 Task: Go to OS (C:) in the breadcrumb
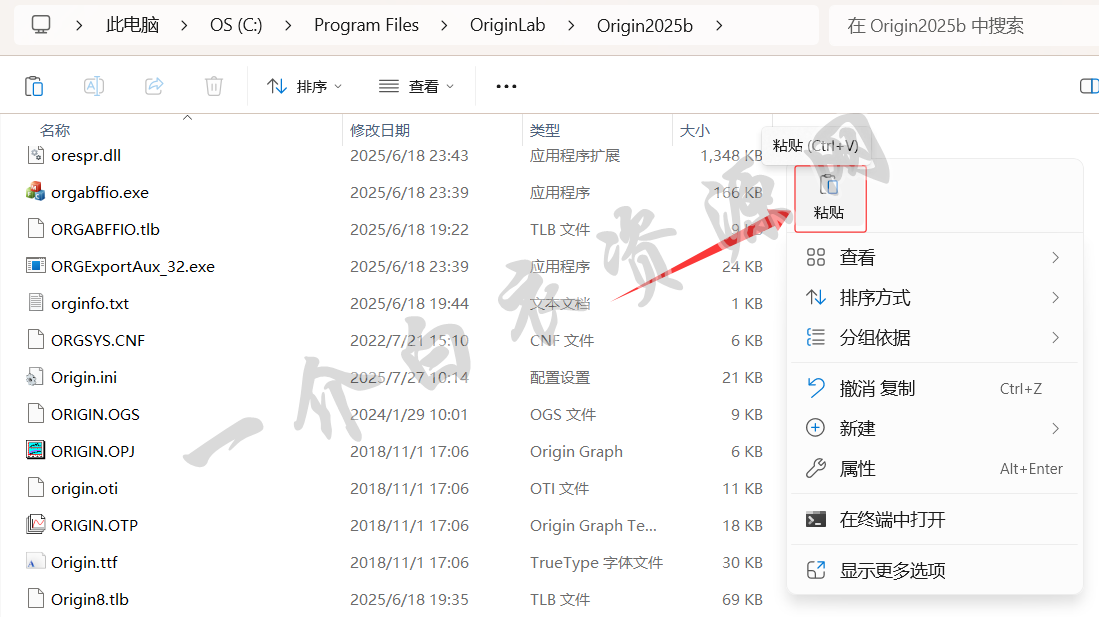[236, 25]
